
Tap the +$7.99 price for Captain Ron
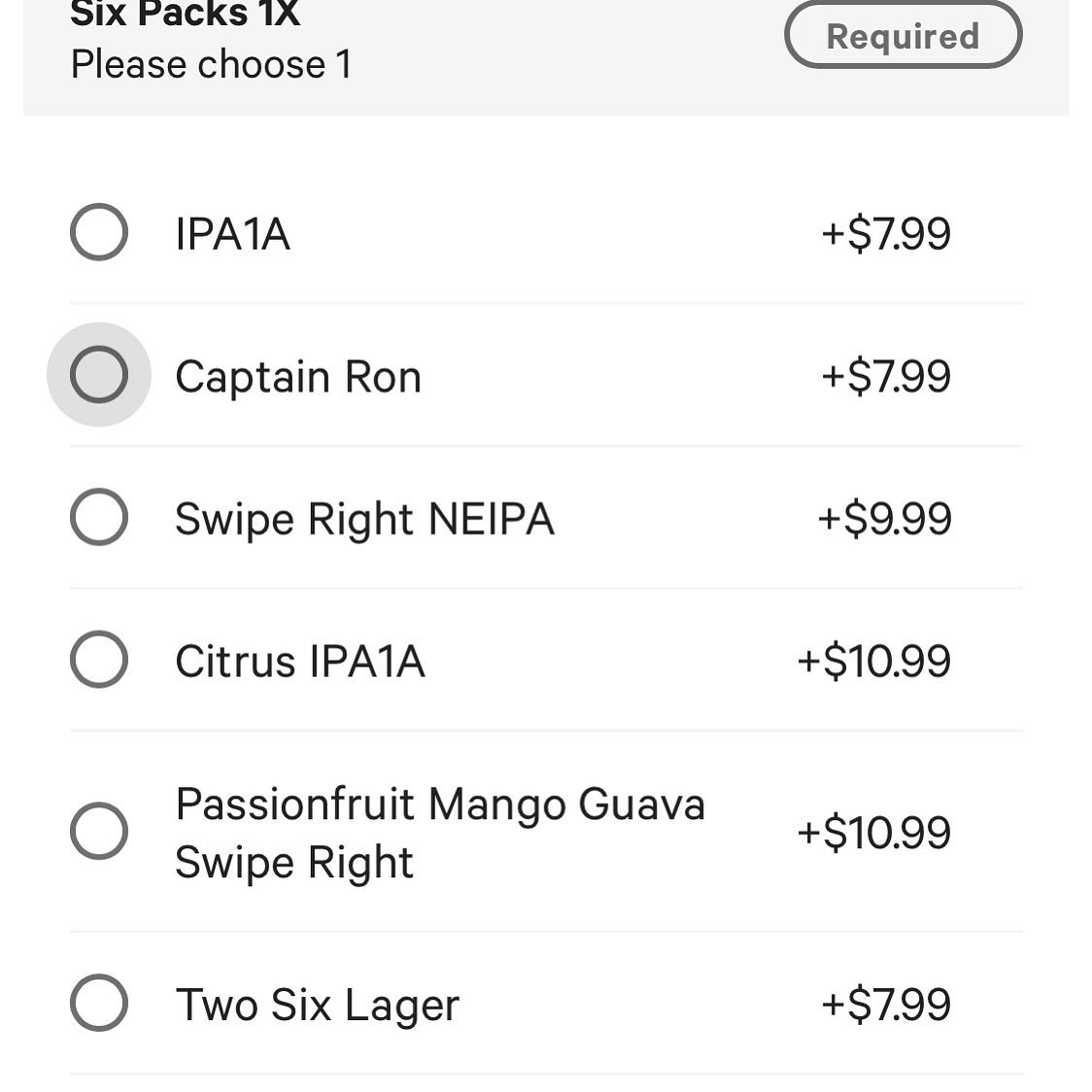[x=885, y=377]
